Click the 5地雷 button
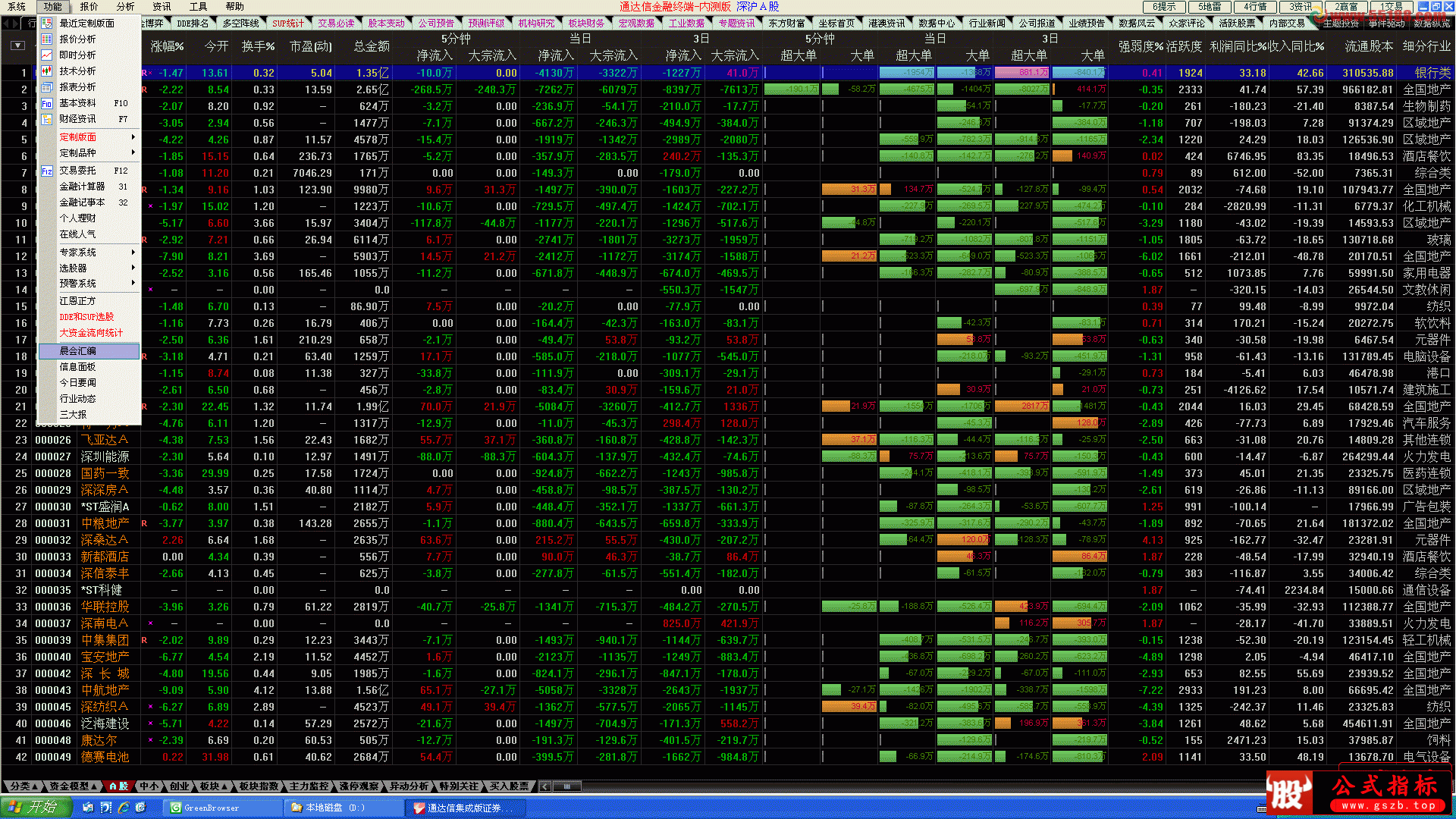Viewport: 1456px width, 819px height. coord(1210,7)
